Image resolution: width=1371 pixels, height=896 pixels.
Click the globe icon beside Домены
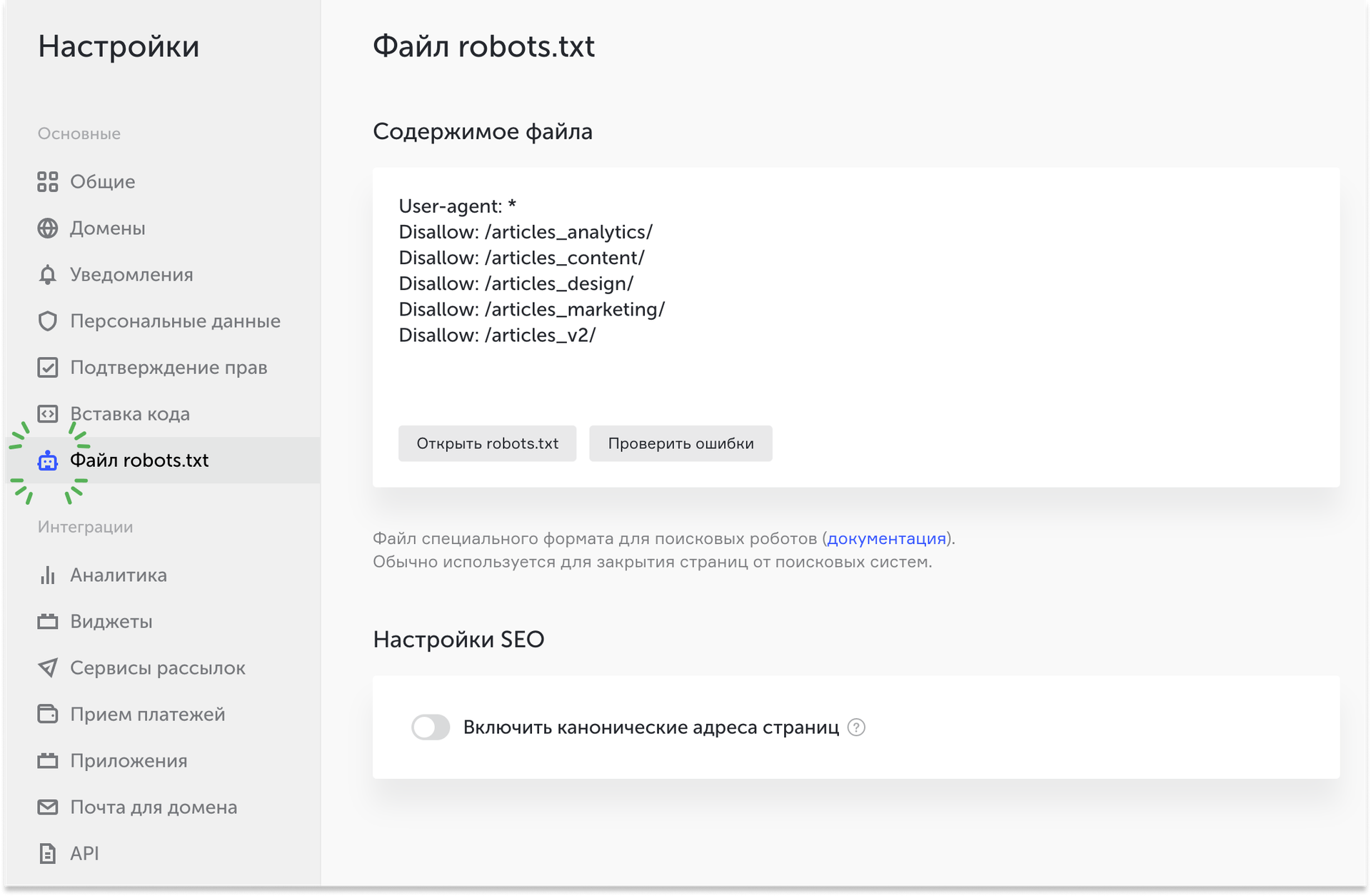click(48, 228)
